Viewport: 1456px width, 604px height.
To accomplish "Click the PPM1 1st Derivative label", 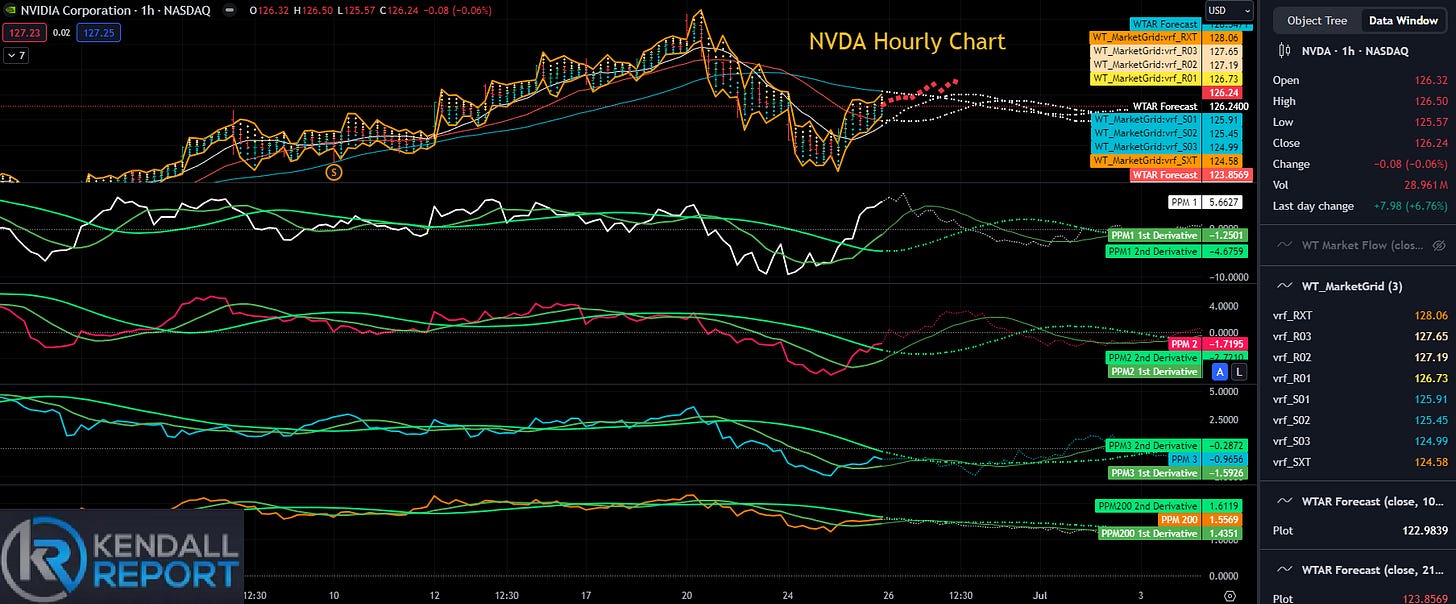I will click(1153, 234).
